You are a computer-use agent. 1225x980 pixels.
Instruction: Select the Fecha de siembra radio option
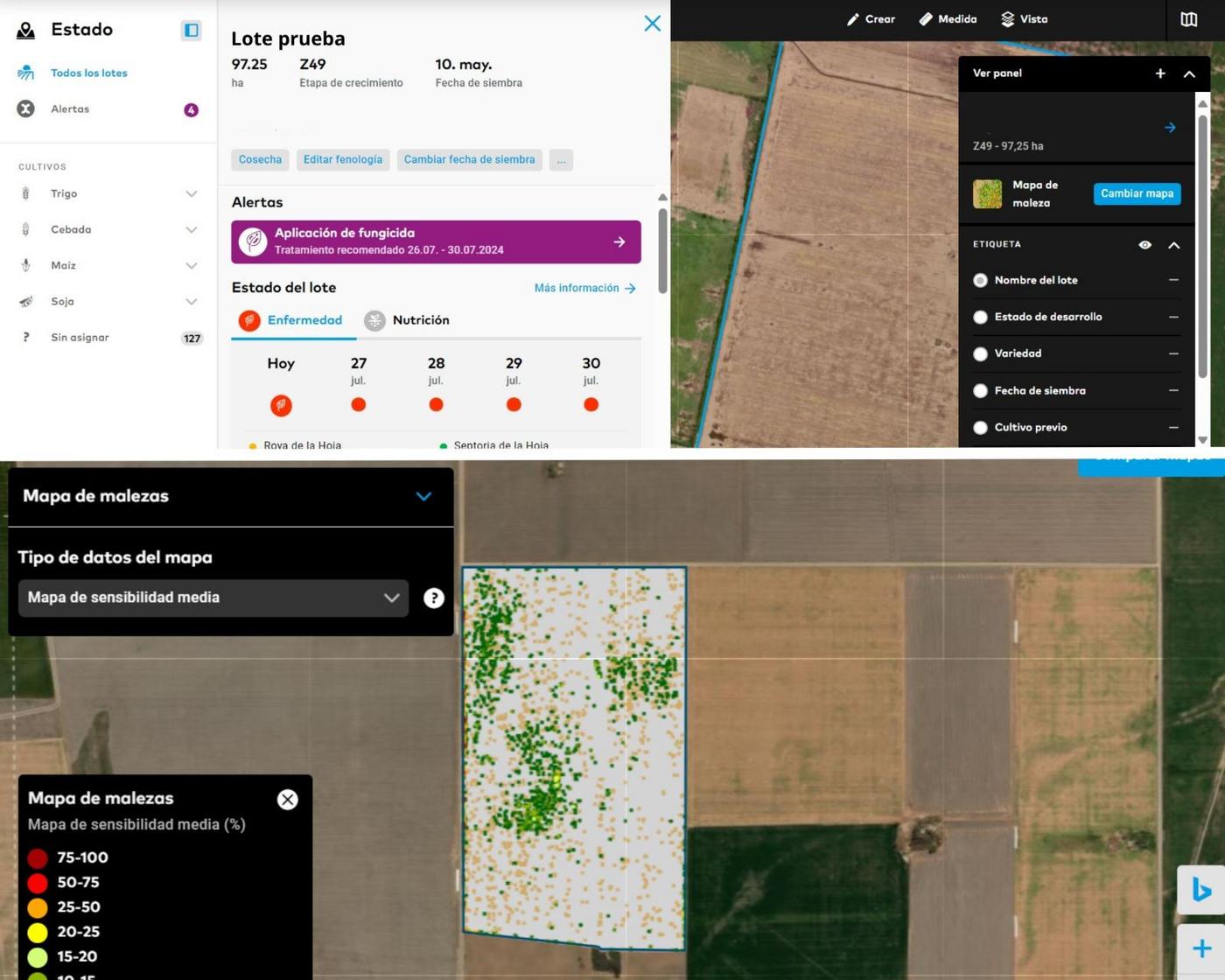click(x=981, y=391)
